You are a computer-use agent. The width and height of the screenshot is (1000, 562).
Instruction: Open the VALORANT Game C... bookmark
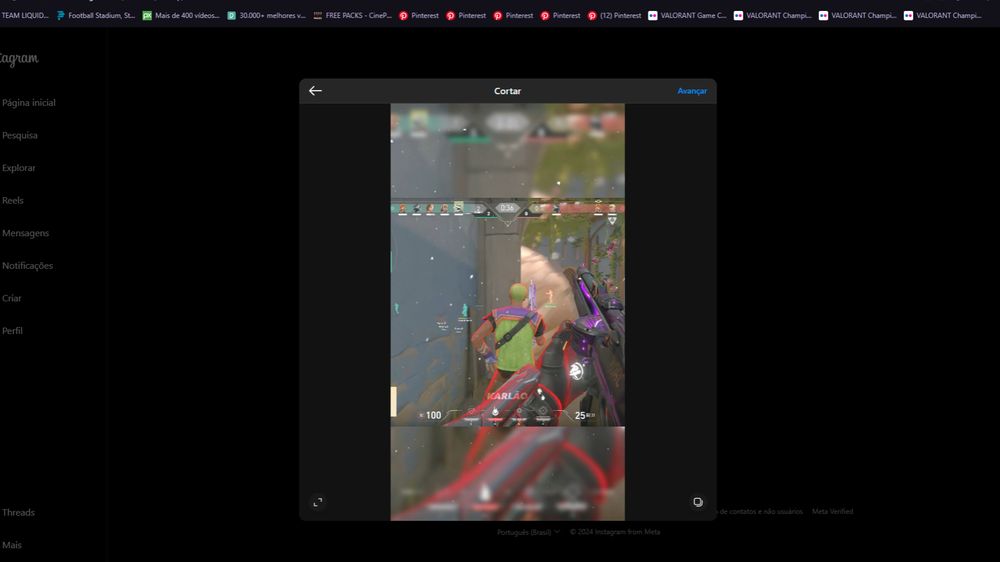tap(687, 15)
